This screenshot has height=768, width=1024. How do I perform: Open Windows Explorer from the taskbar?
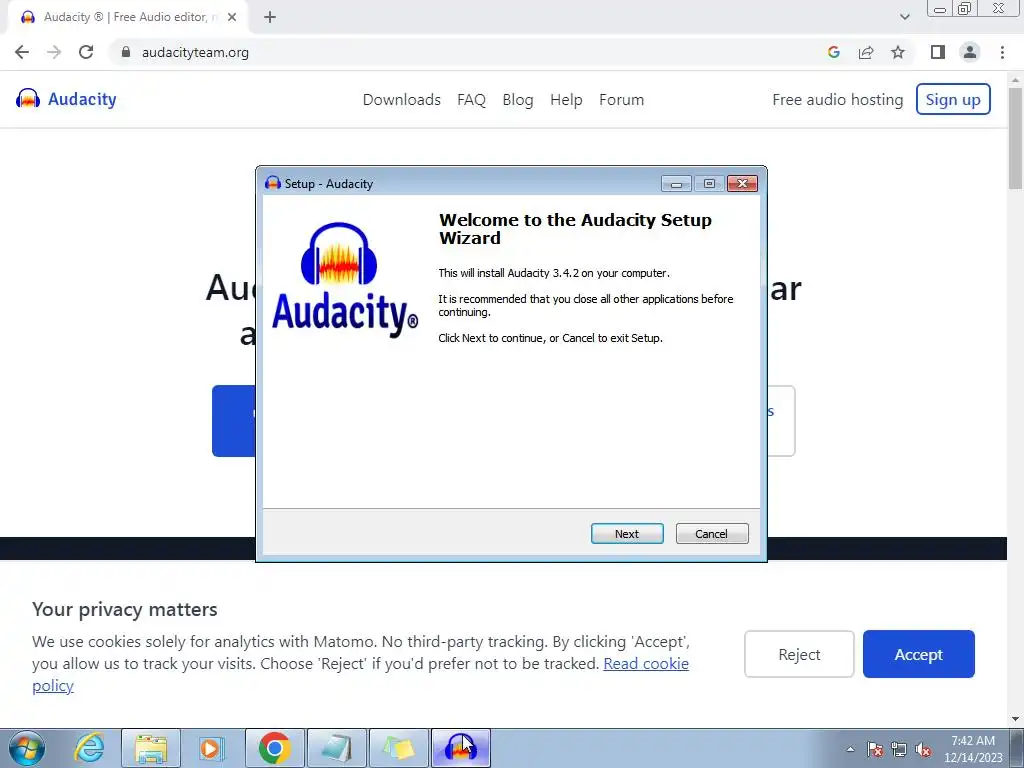tap(151, 748)
